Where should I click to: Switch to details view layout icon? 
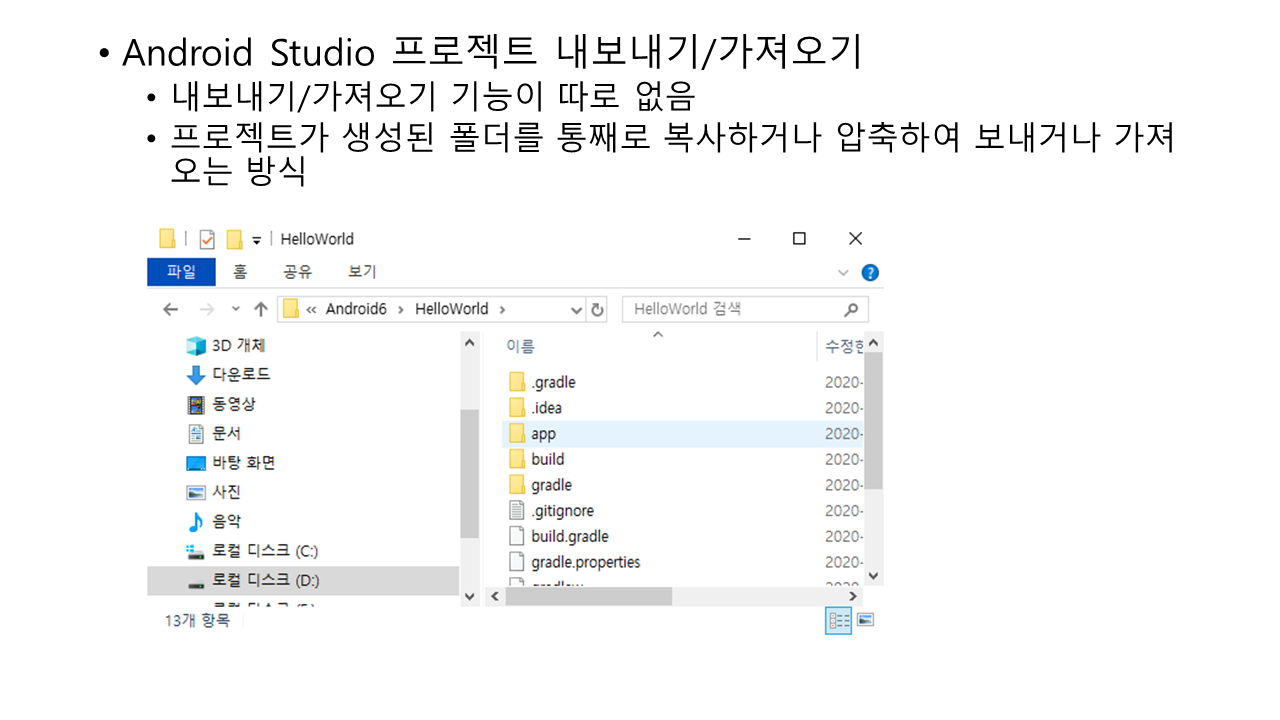click(837, 620)
